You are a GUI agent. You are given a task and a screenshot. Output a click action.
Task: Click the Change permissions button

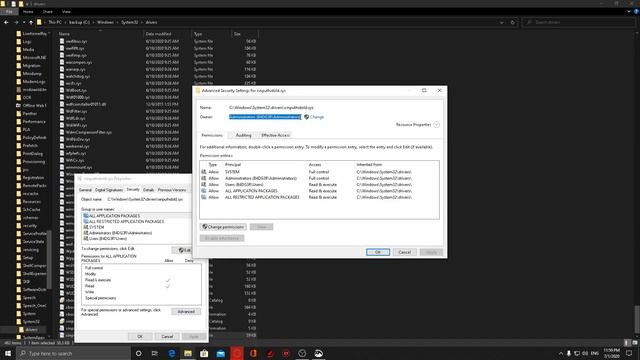(x=223, y=227)
